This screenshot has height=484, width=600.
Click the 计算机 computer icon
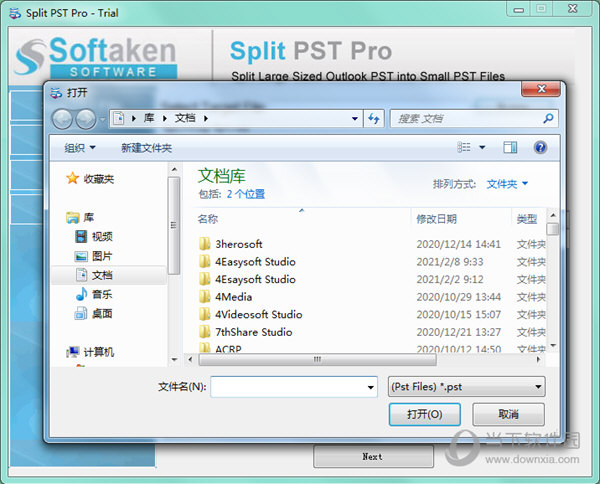pyautogui.click(x=73, y=352)
